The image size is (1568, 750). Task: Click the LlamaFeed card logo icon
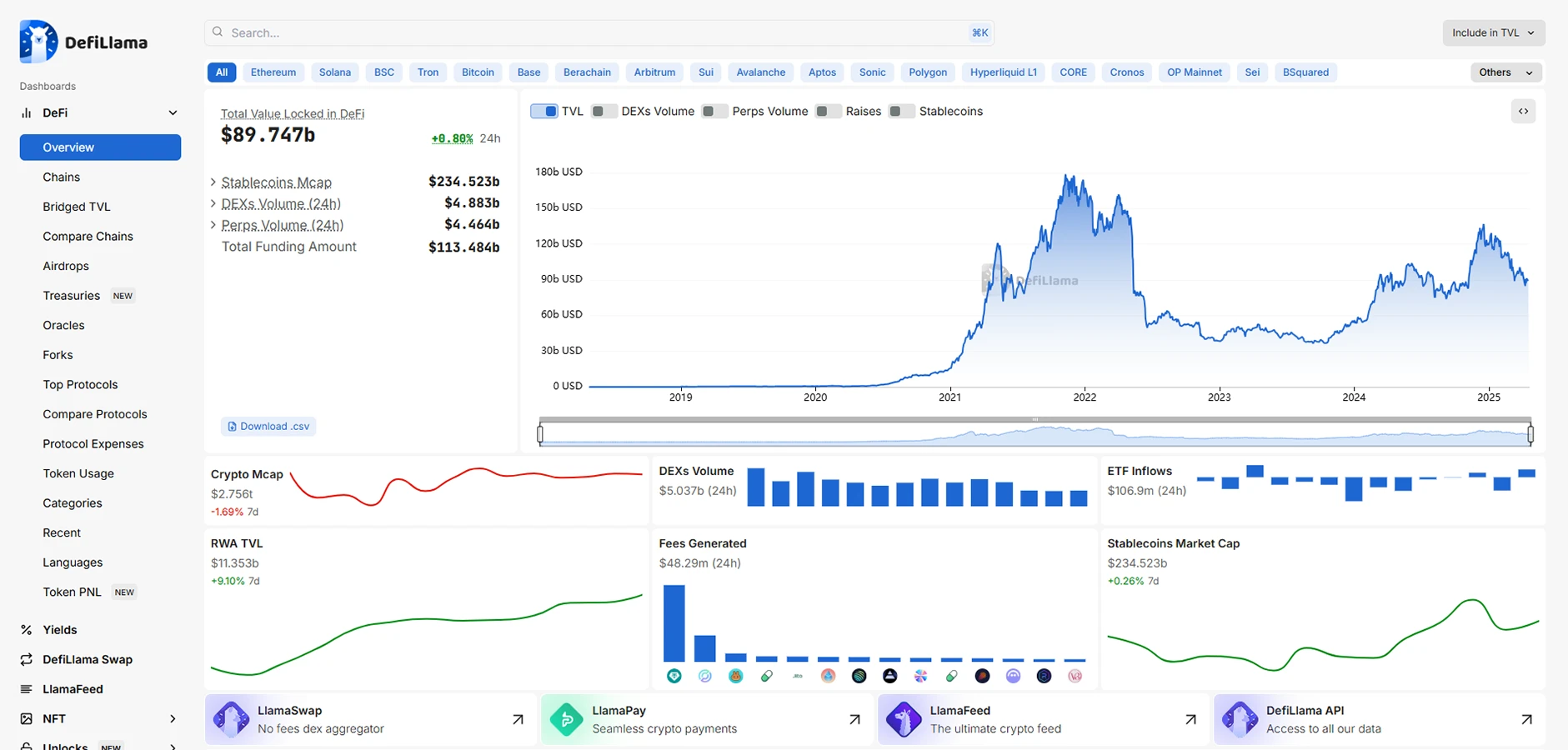click(x=903, y=719)
